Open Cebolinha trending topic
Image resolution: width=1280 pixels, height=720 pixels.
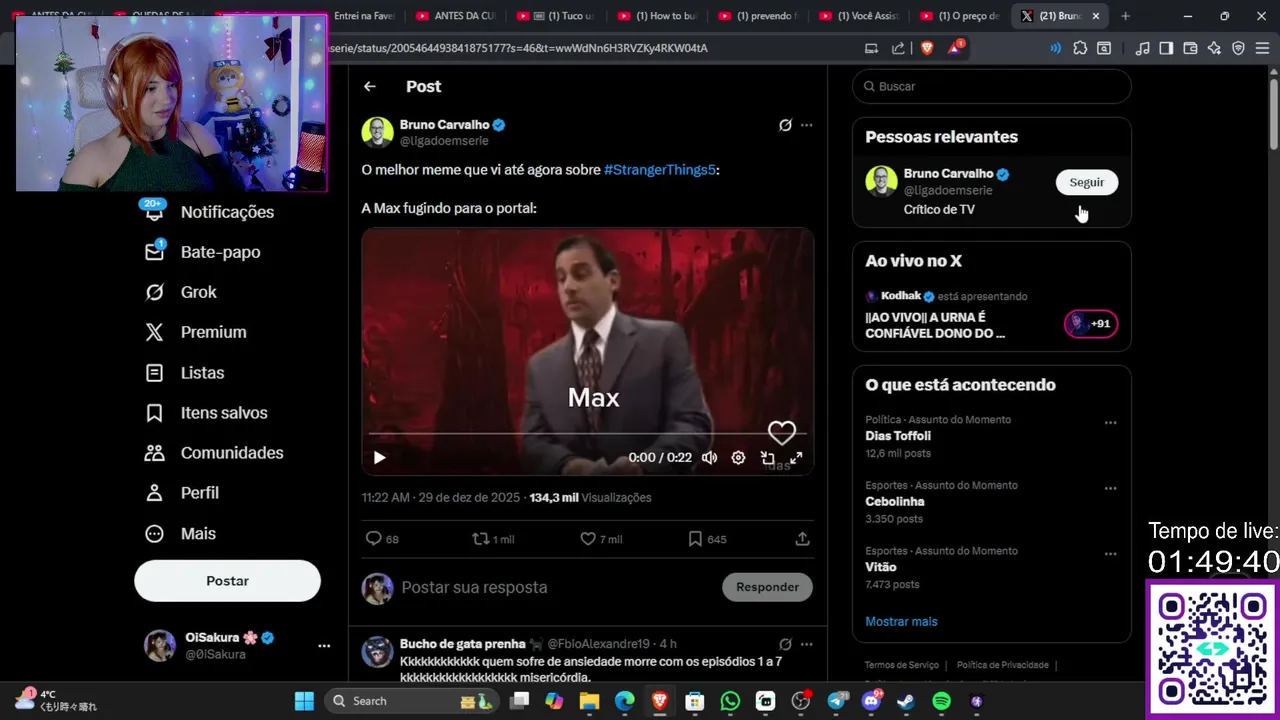895,502
